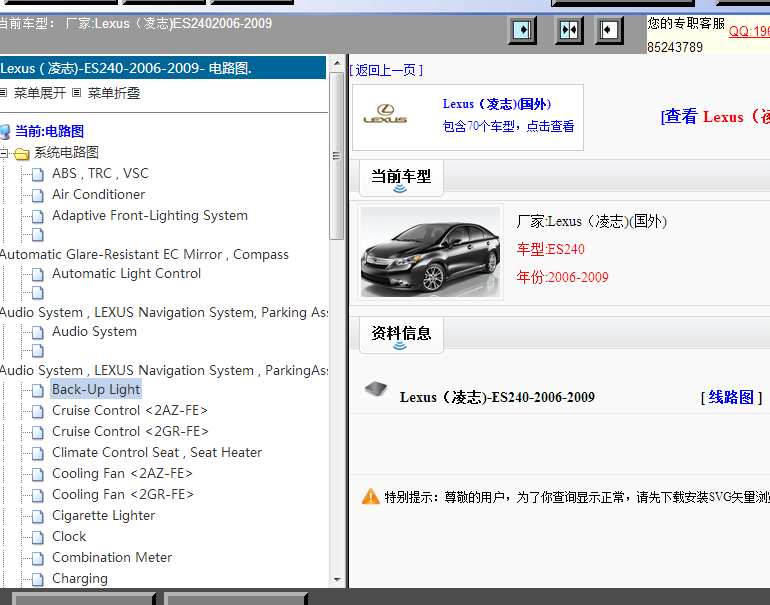
Task: Click the 年份:2006-2009 text
Action: click(x=562, y=277)
